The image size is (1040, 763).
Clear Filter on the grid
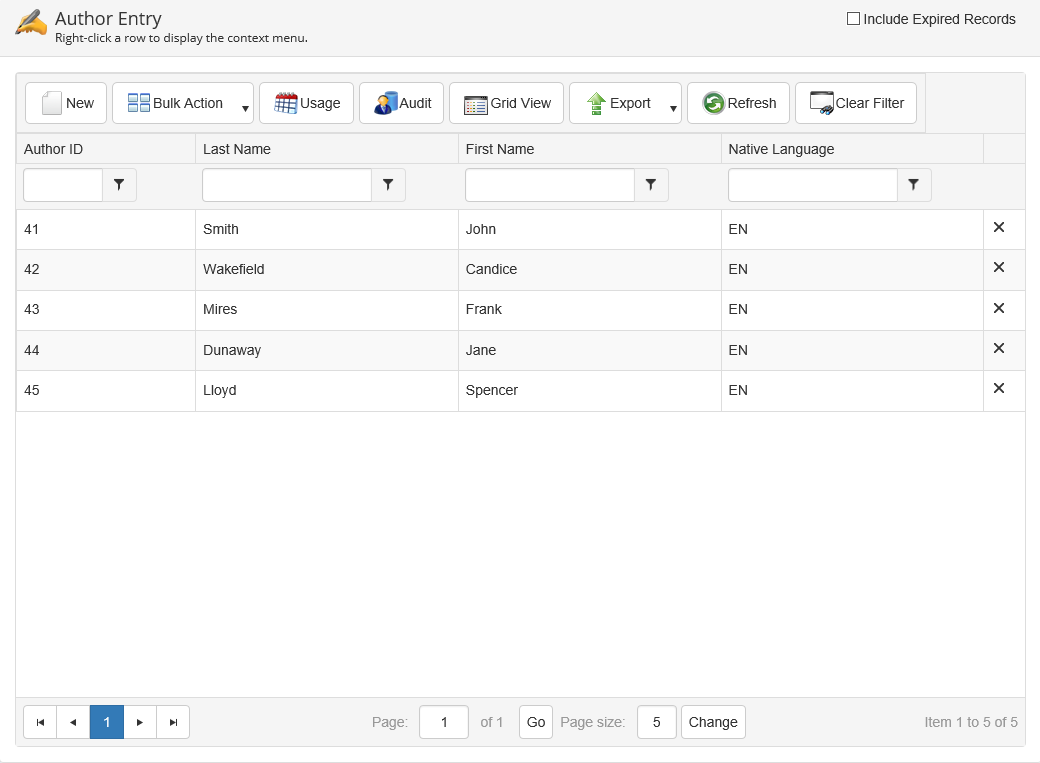click(855, 103)
